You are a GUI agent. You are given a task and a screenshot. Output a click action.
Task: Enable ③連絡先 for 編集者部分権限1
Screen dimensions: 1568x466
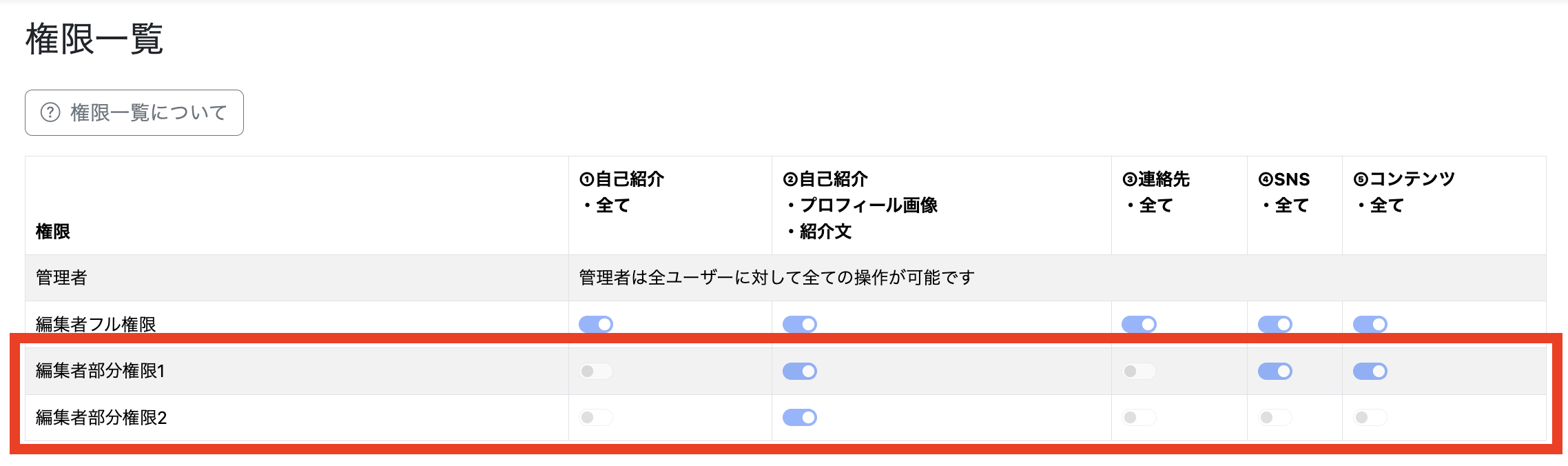(x=1139, y=372)
